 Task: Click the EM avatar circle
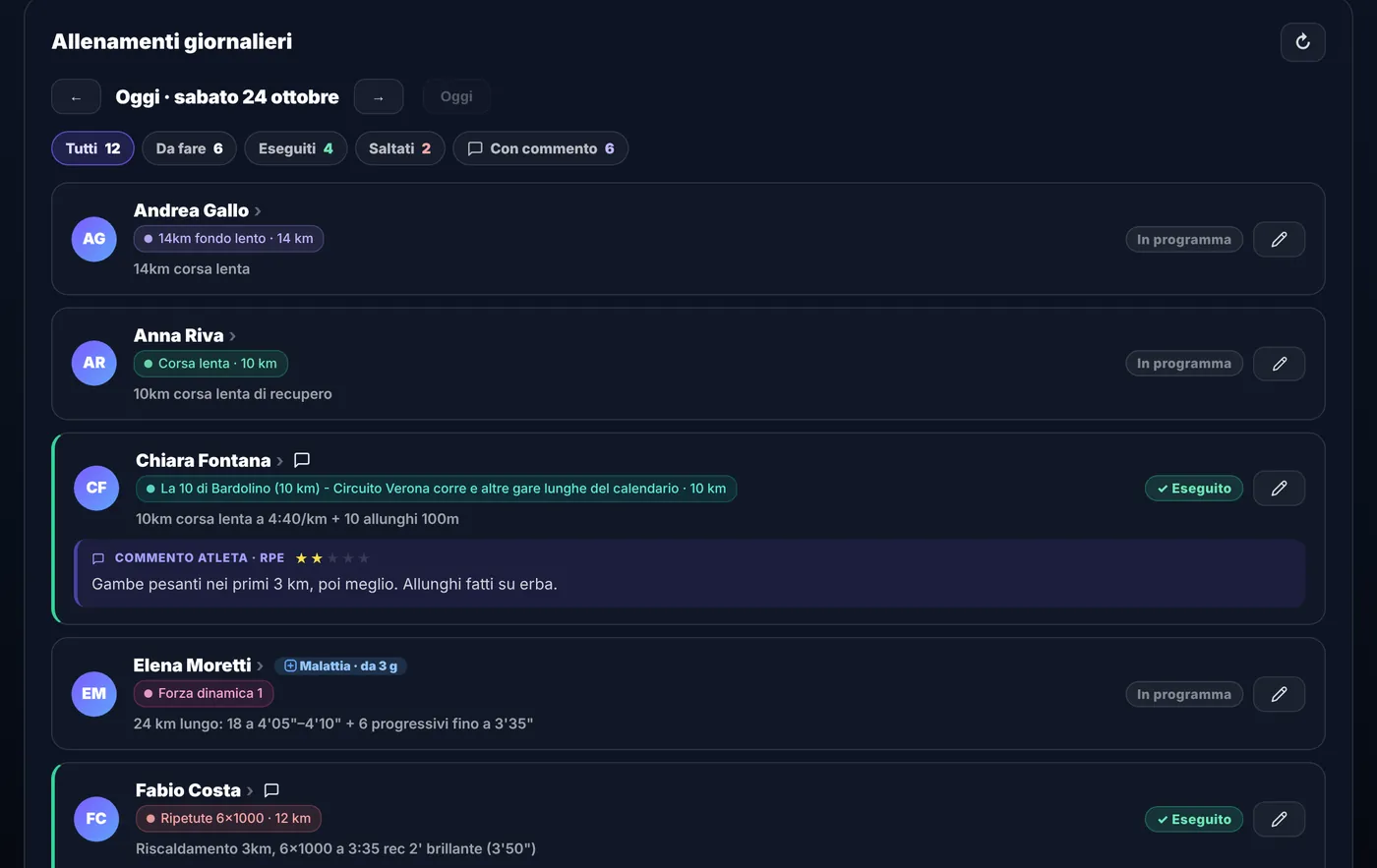pos(94,694)
